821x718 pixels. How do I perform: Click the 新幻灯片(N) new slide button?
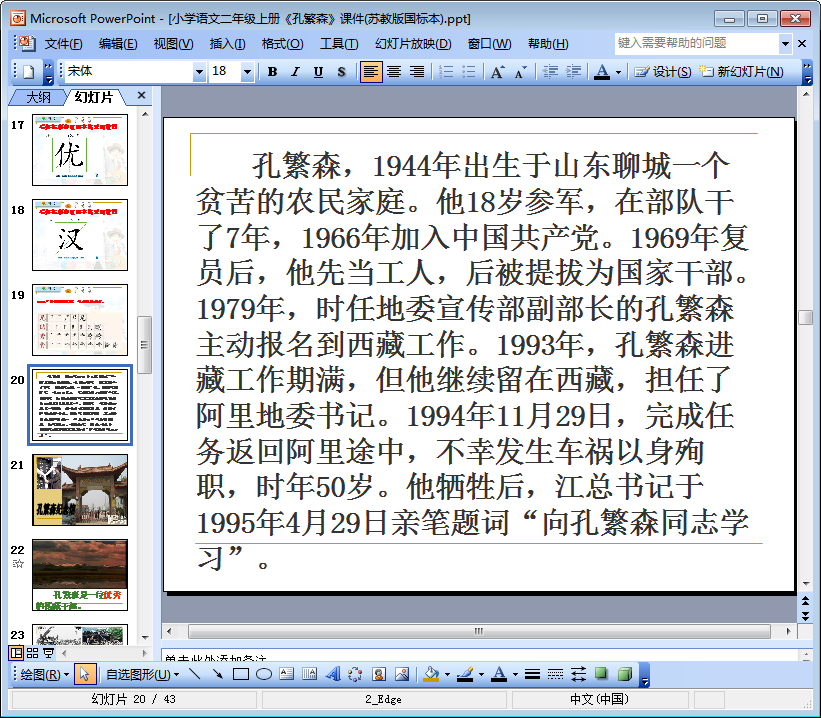(741, 72)
